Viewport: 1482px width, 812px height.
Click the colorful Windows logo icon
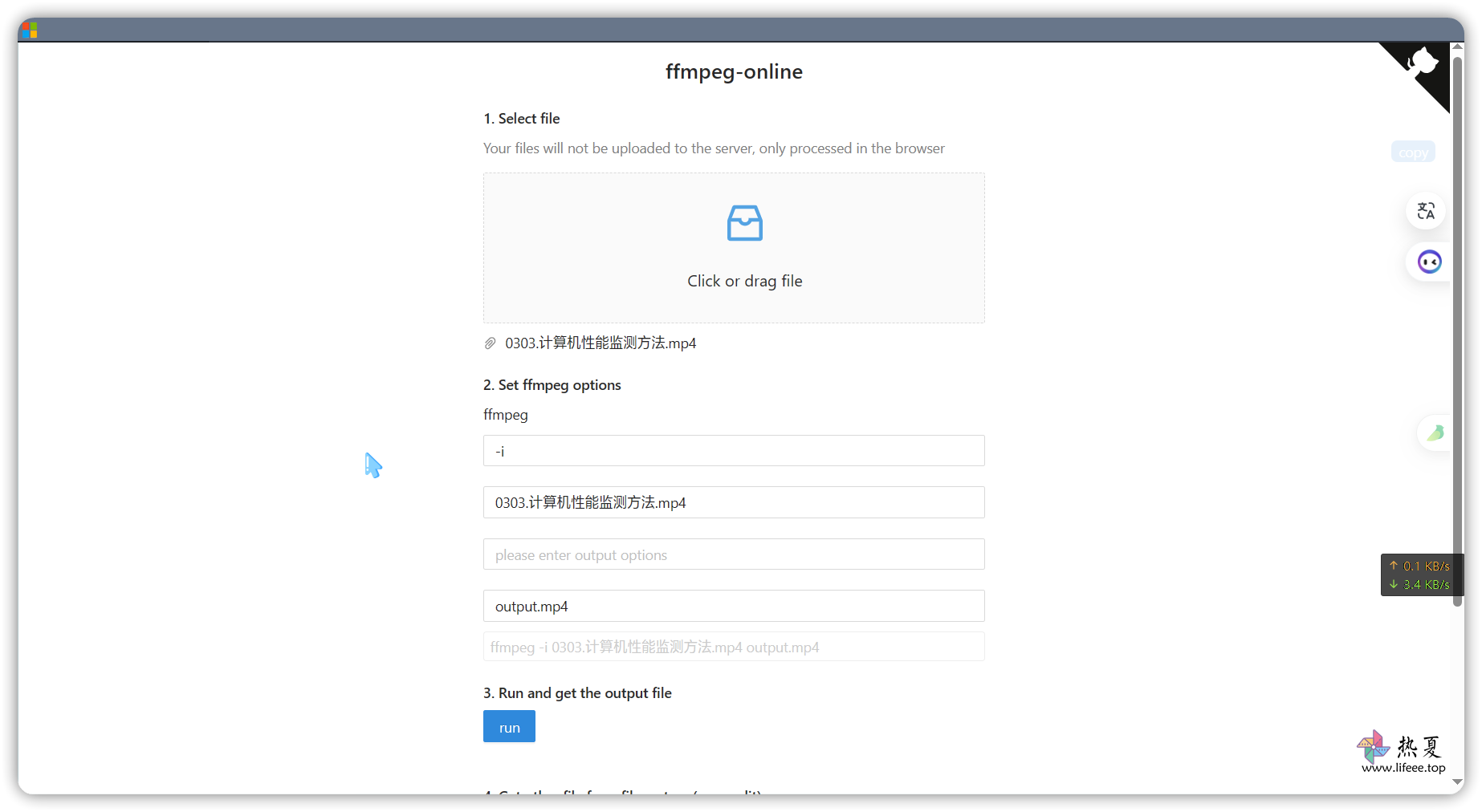click(x=30, y=30)
